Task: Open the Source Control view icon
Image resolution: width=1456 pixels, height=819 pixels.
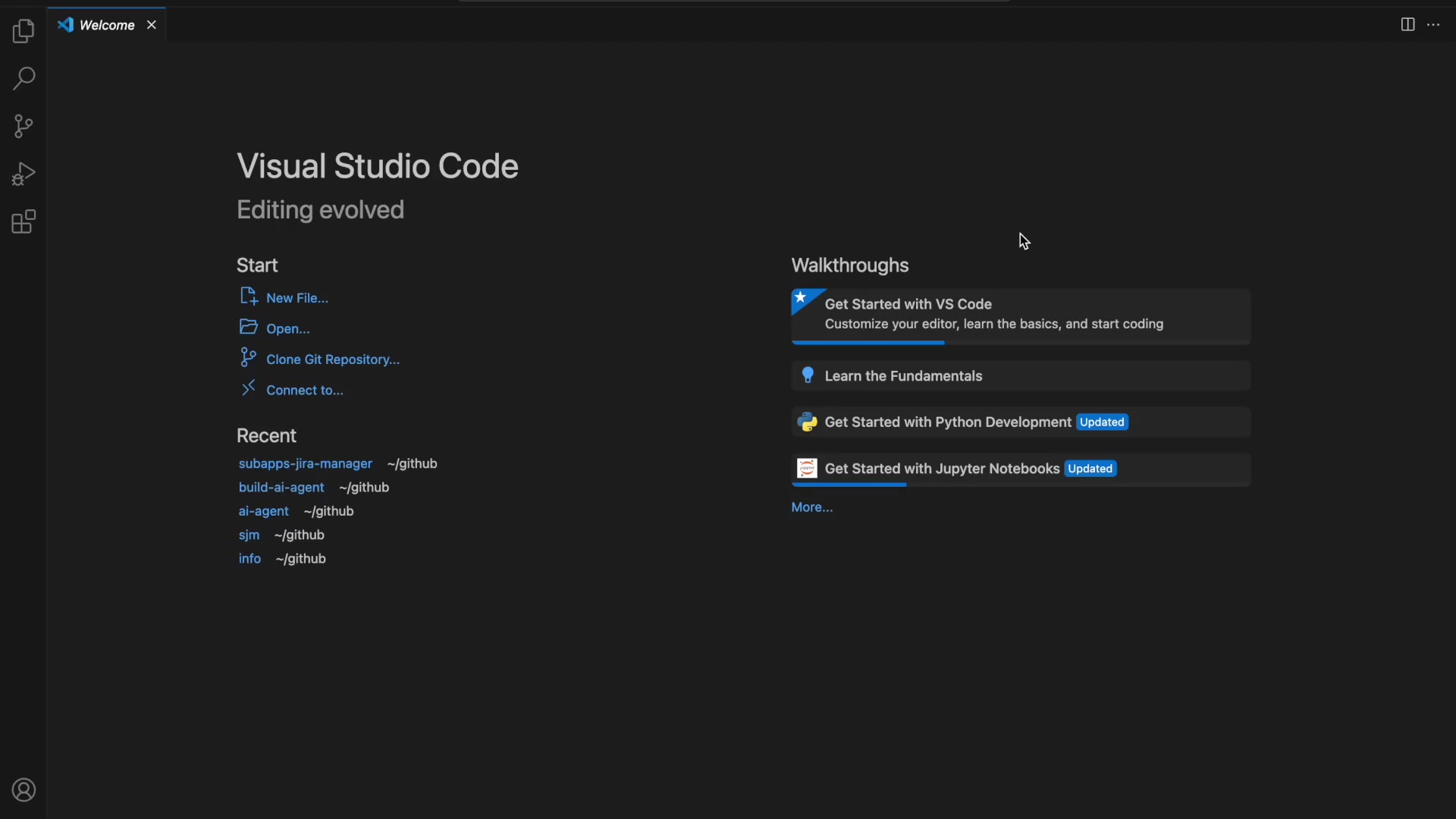Action: (x=24, y=126)
